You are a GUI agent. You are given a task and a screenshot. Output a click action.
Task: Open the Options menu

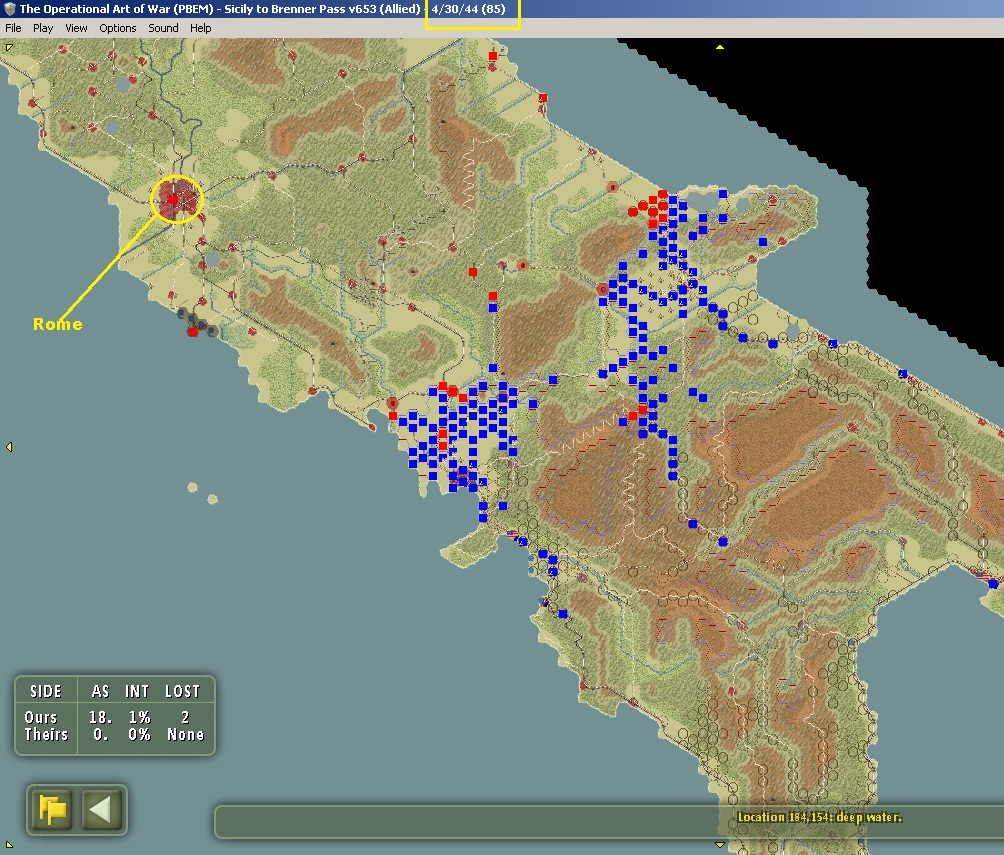(118, 28)
